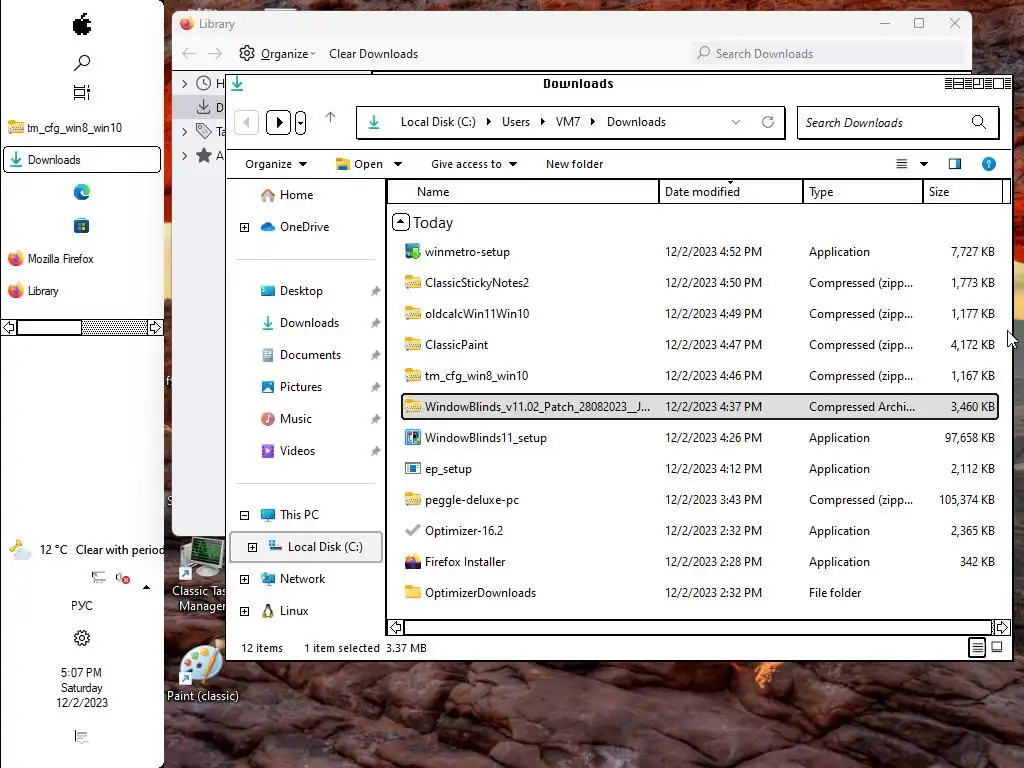Image resolution: width=1024 pixels, height=768 pixels.
Task: Collapse the Today group
Action: click(x=400, y=223)
